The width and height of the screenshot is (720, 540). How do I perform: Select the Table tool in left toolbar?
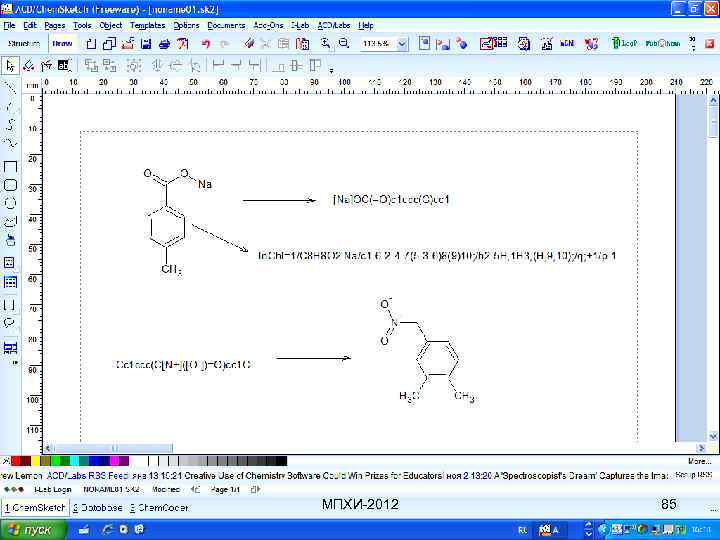click(10, 282)
